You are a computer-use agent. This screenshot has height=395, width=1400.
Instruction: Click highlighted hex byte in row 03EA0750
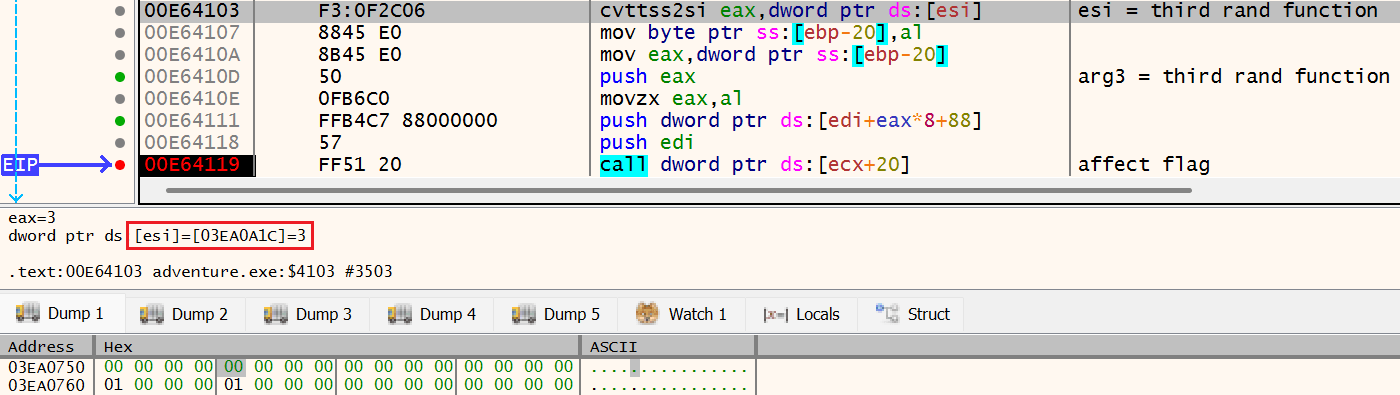pos(233,367)
